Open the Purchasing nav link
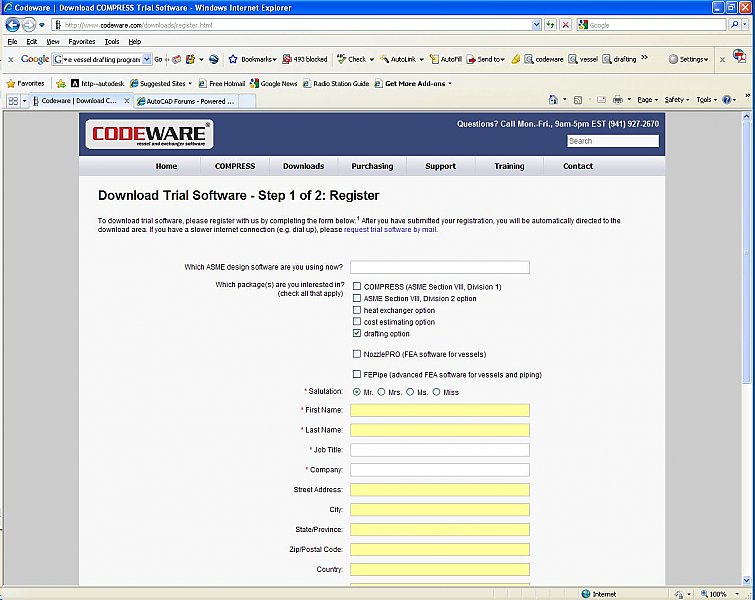755x600 pixels. (372, 166)
